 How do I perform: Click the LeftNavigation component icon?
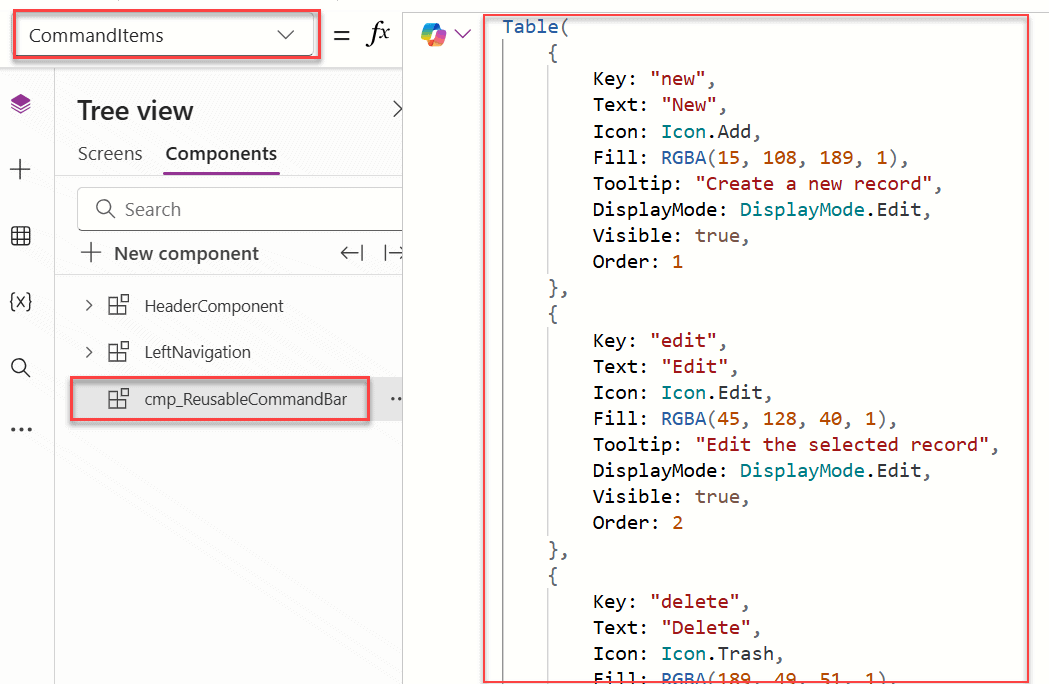click(x=118, y=351)
